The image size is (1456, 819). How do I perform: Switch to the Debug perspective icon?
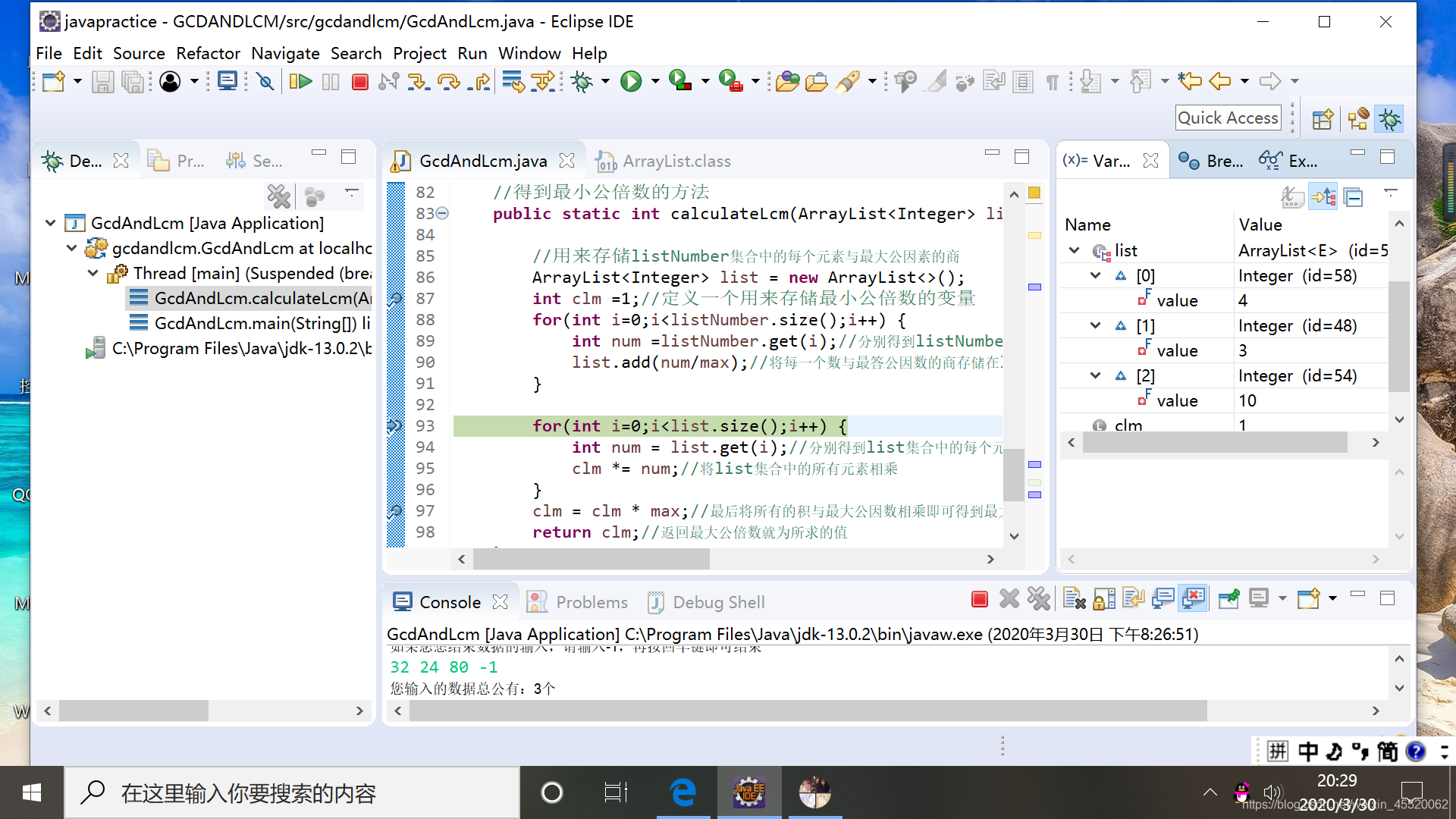coord(1389,119)
